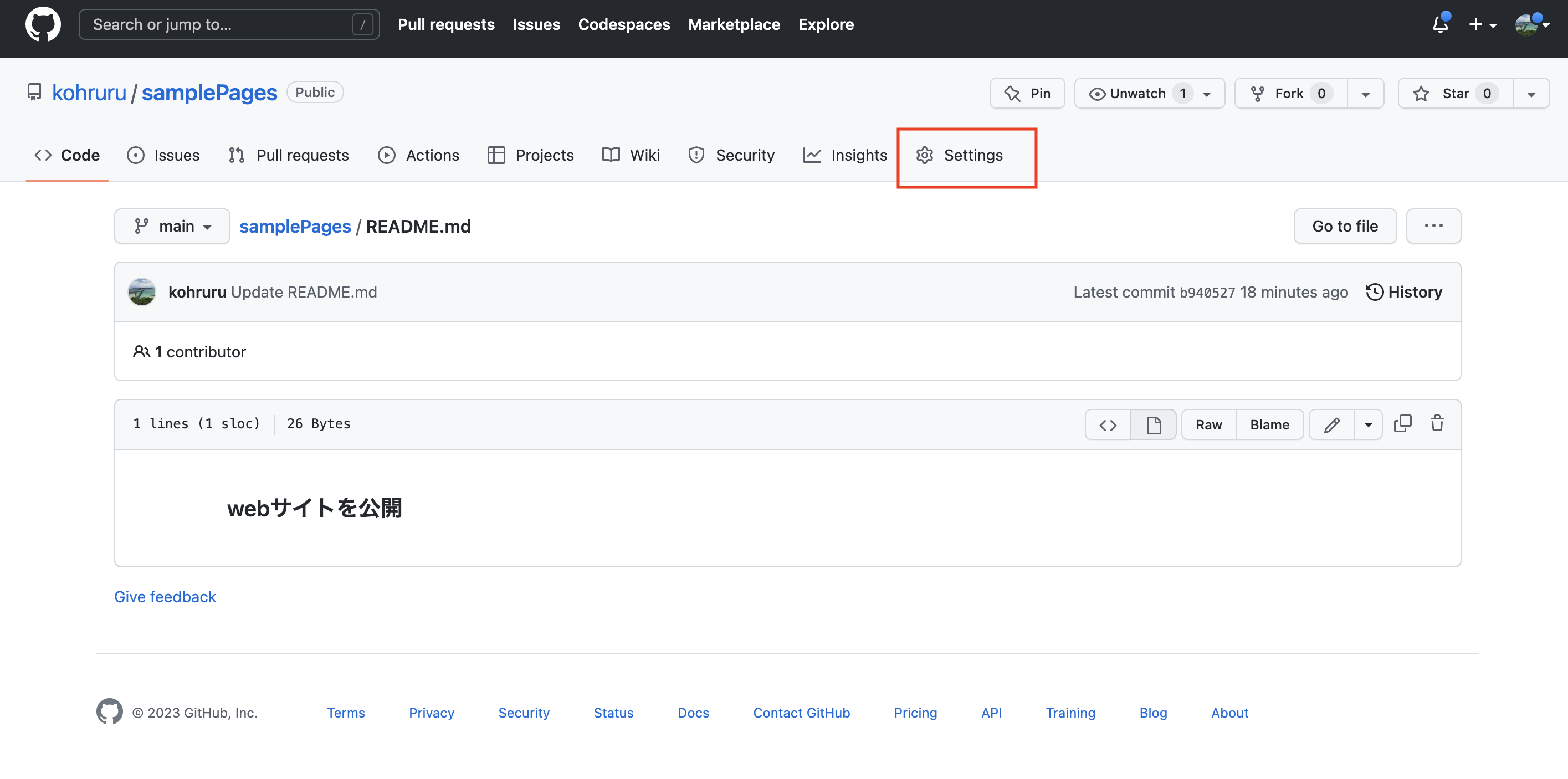Open the Fork dropdown arrow

[x=1365, y=94]
